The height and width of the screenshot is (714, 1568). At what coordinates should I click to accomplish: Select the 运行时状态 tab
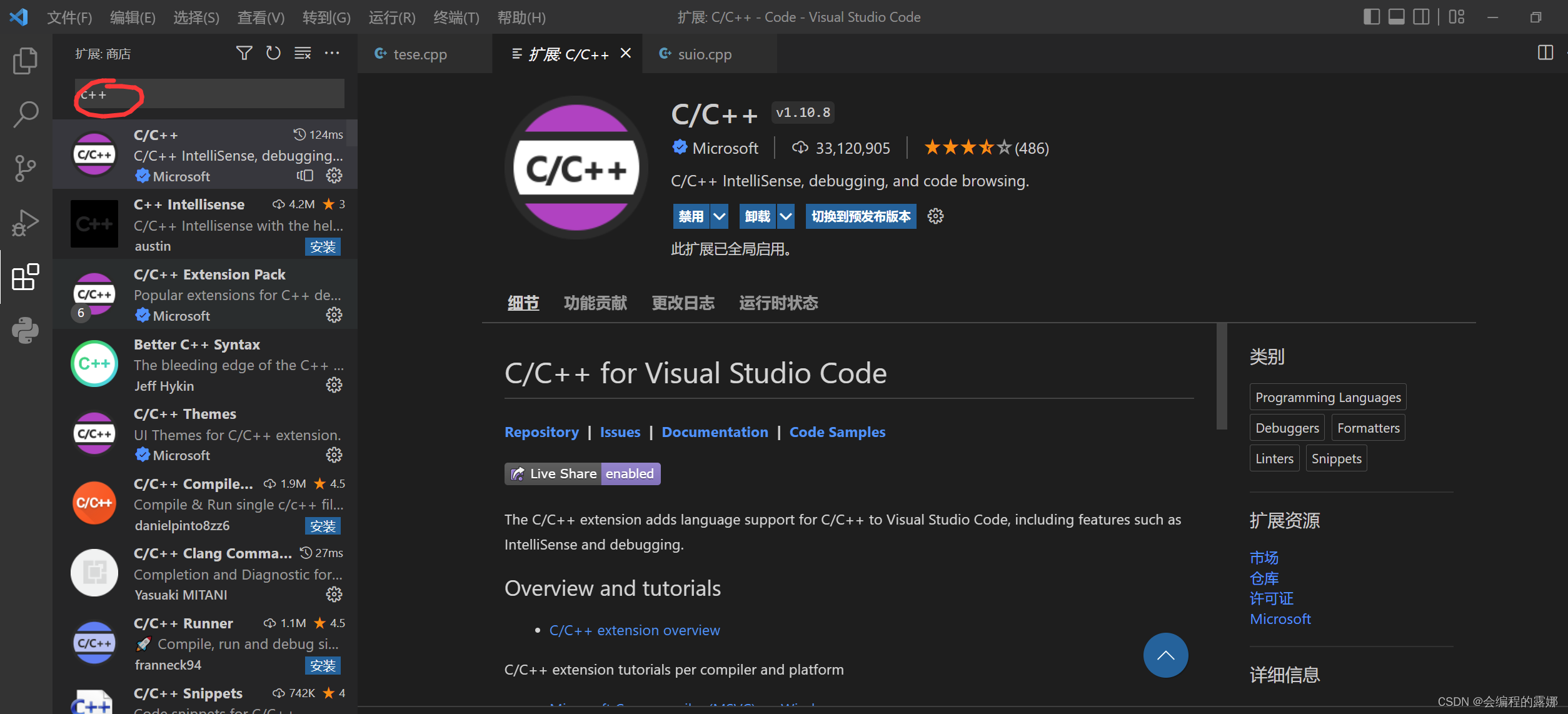[x=778, y=303]
